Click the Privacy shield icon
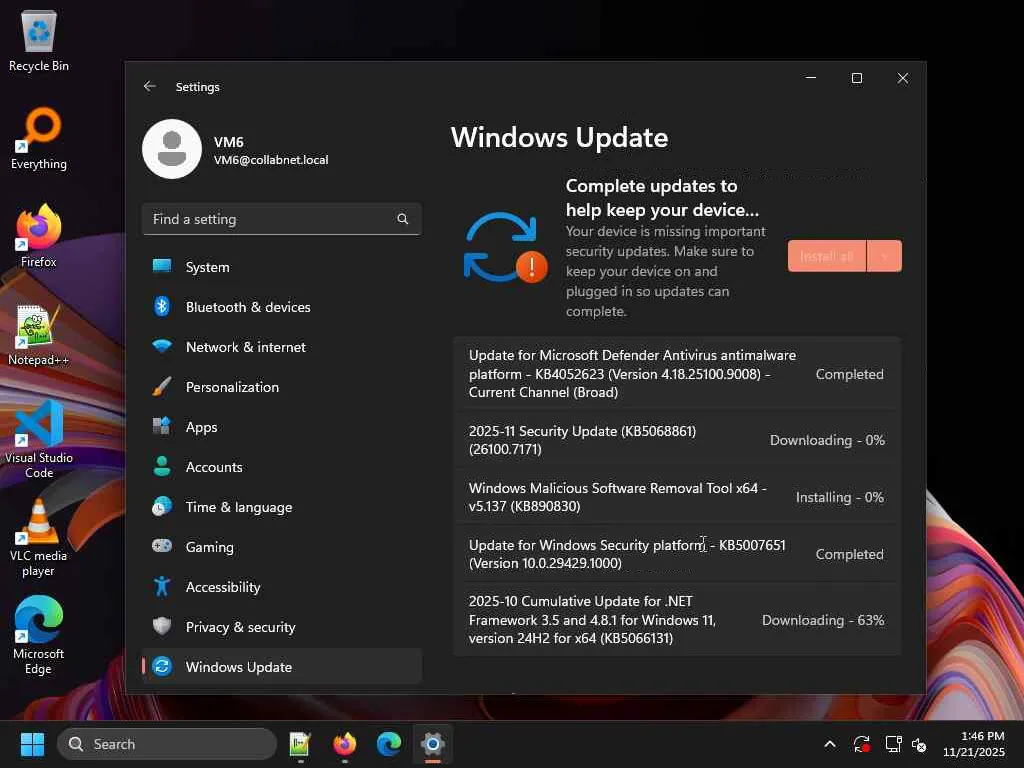The image size is (1024, 768). pos(162,626)
